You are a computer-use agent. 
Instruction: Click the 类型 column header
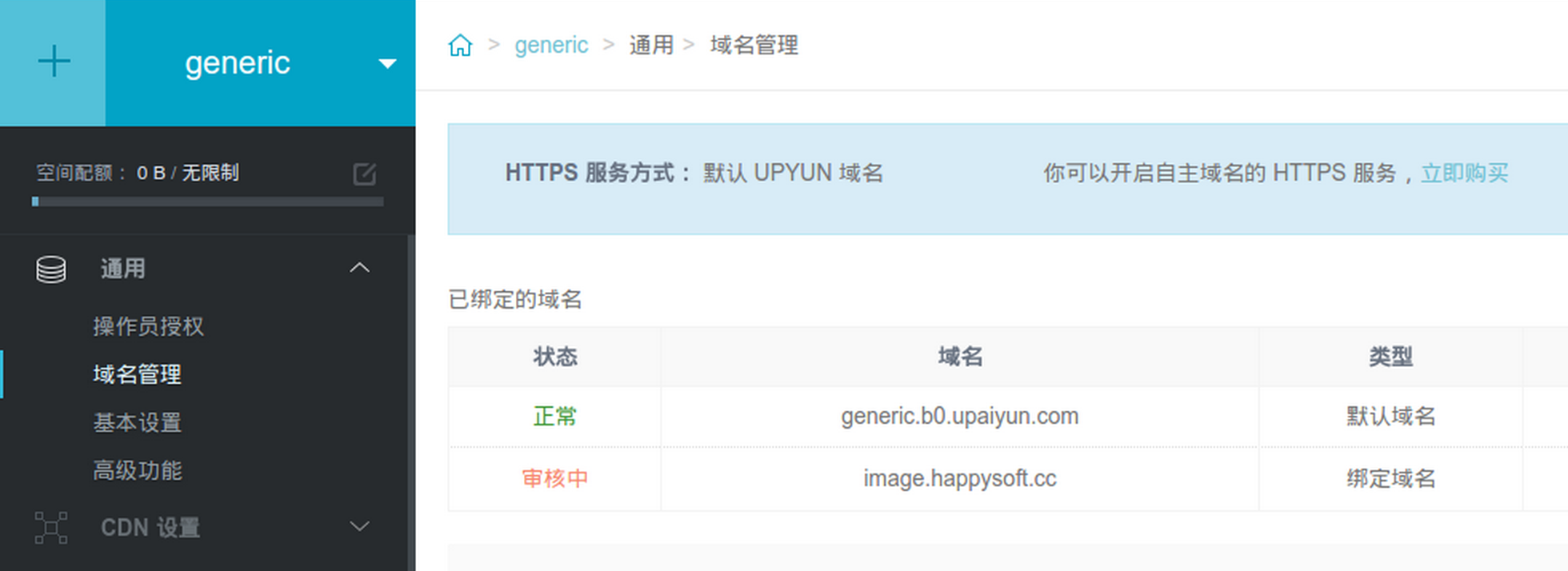1390,357
